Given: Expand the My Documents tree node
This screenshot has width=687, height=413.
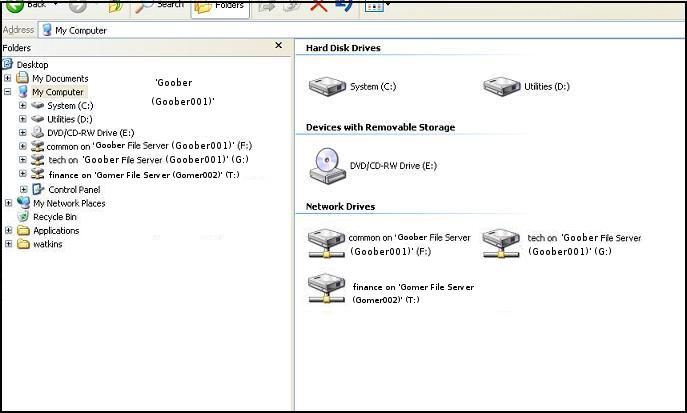Looking at the screenshot, I should click(8, 78).
